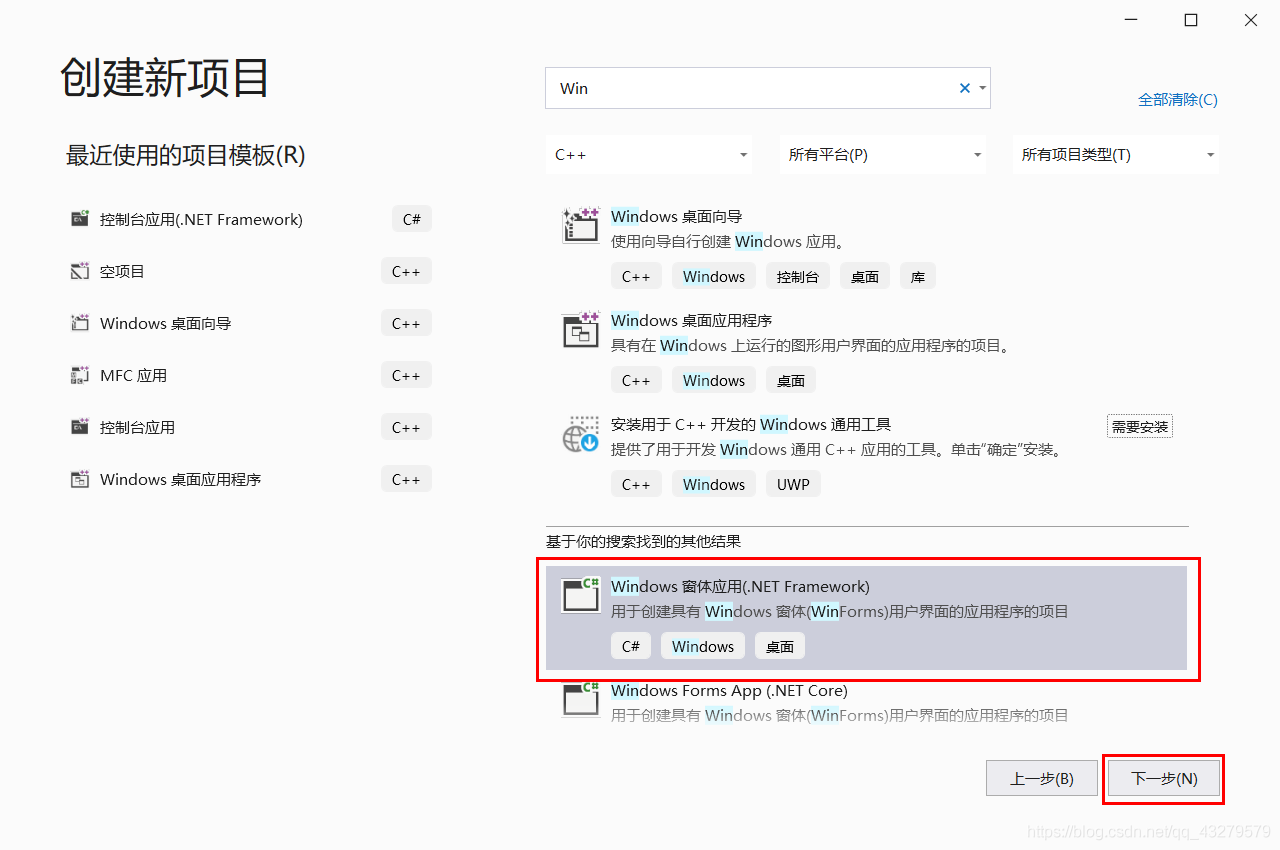The width and height of the screenshot is (1280, 850).
Task: Click the recent Windows 桌面向导 icon
Action: [80, 323]
